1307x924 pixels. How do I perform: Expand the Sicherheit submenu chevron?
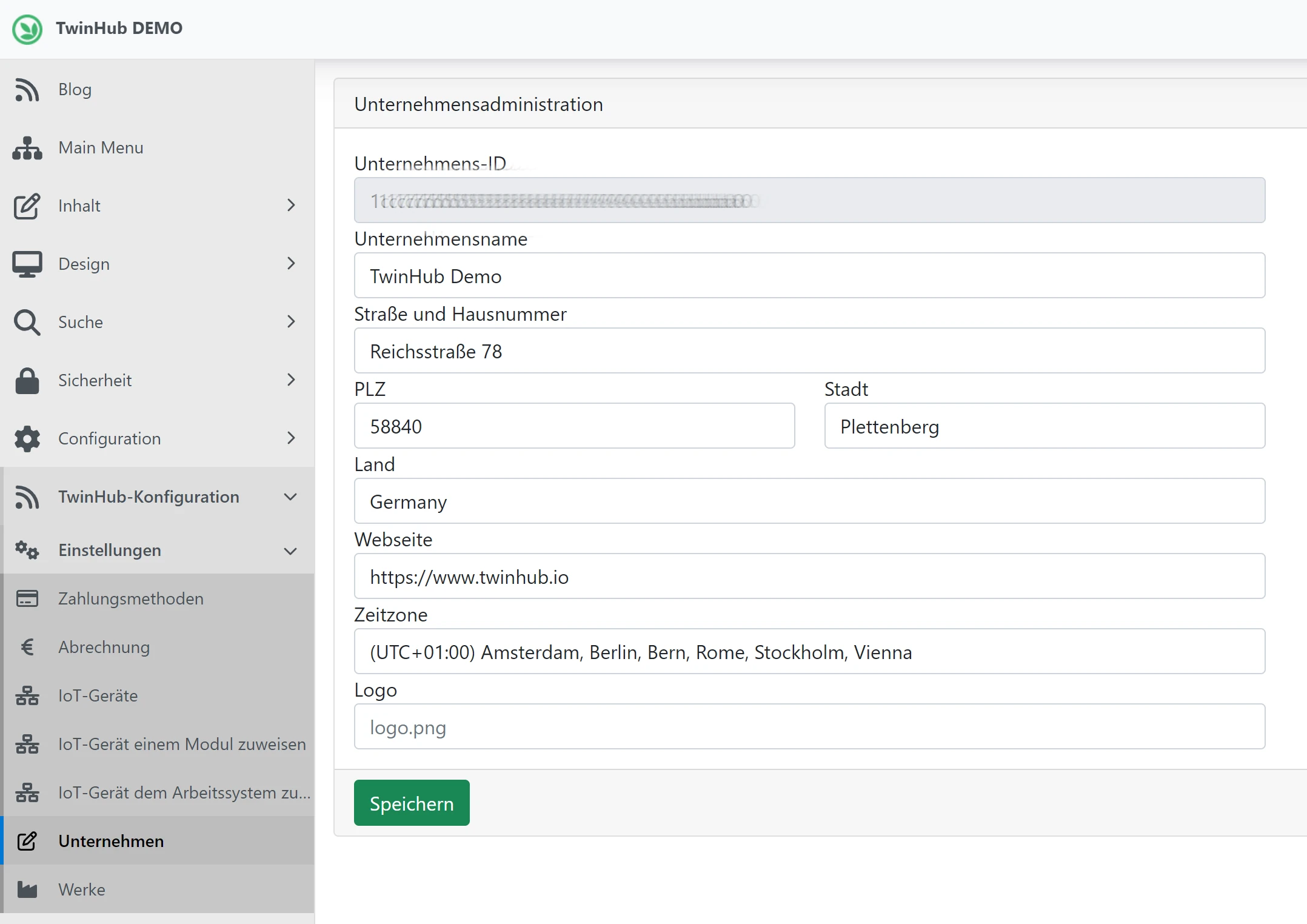click(x=291, y=380)
